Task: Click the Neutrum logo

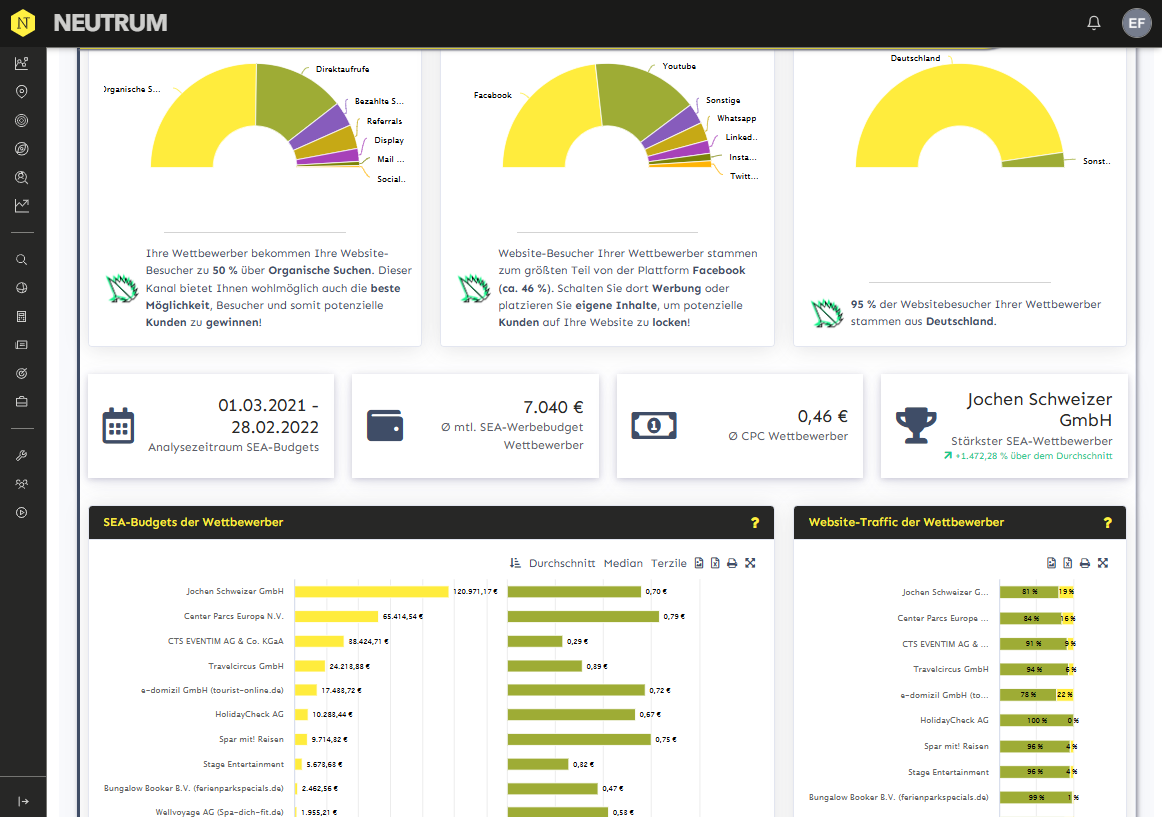Action: pyautogui.click(x=23, y=23)
